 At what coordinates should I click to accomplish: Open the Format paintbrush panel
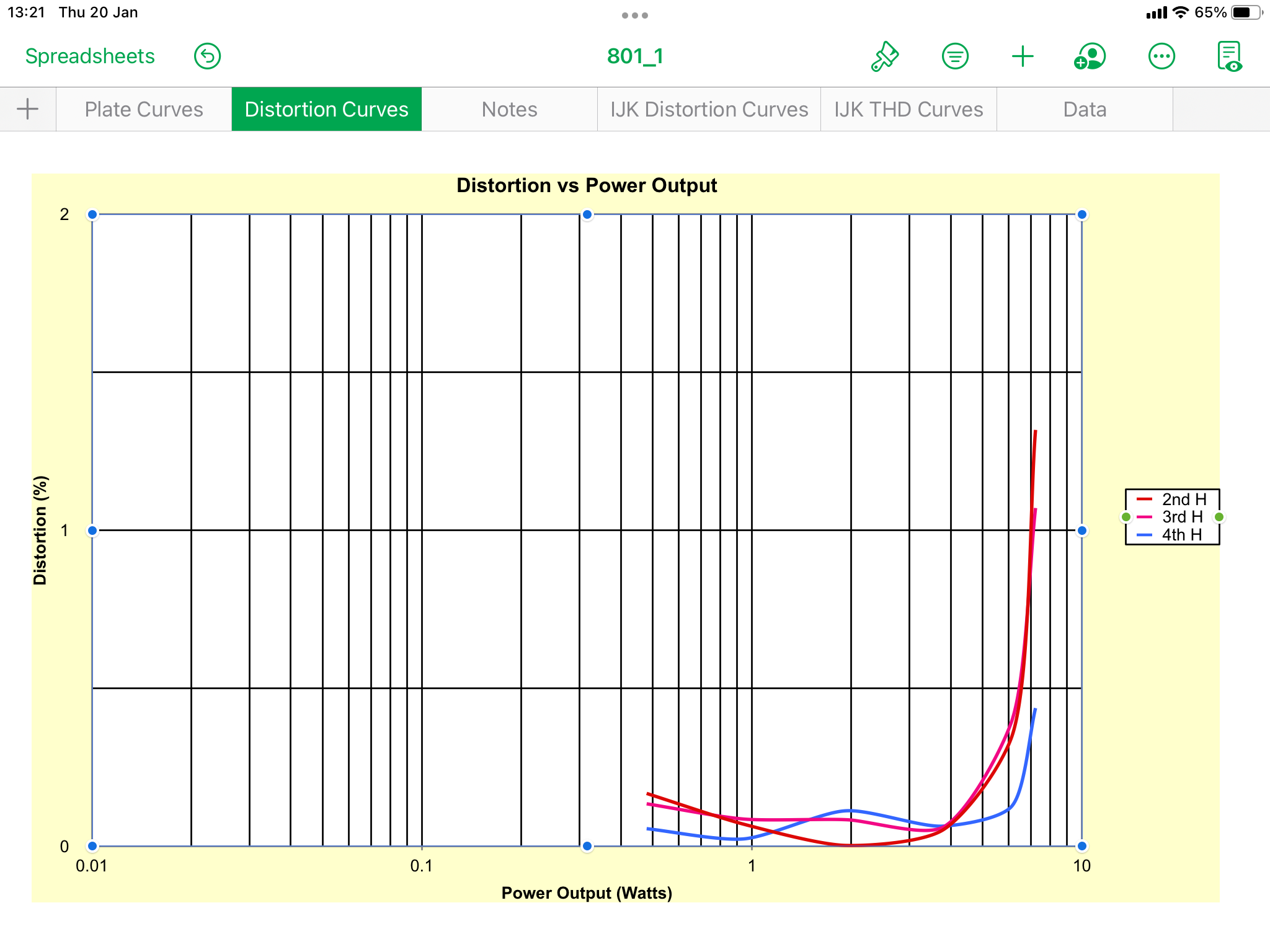coord(885,56)
